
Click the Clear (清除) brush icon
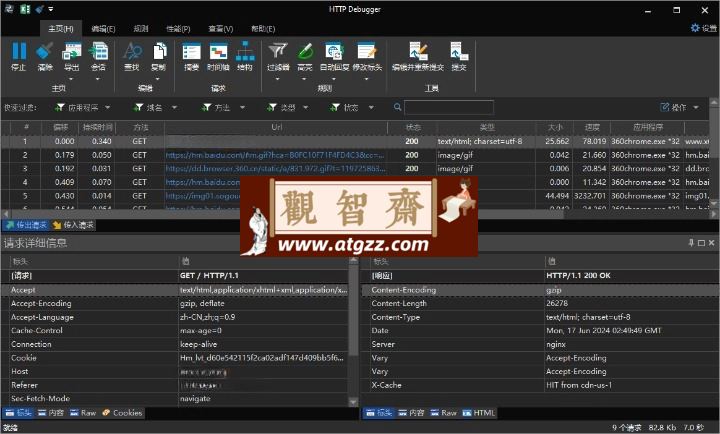(x=45, y=51)
